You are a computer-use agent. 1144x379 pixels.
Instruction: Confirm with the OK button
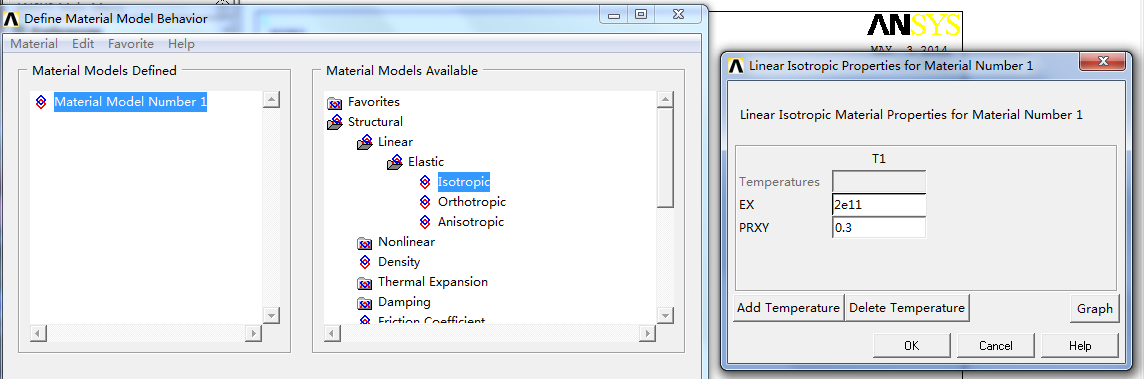911,346
